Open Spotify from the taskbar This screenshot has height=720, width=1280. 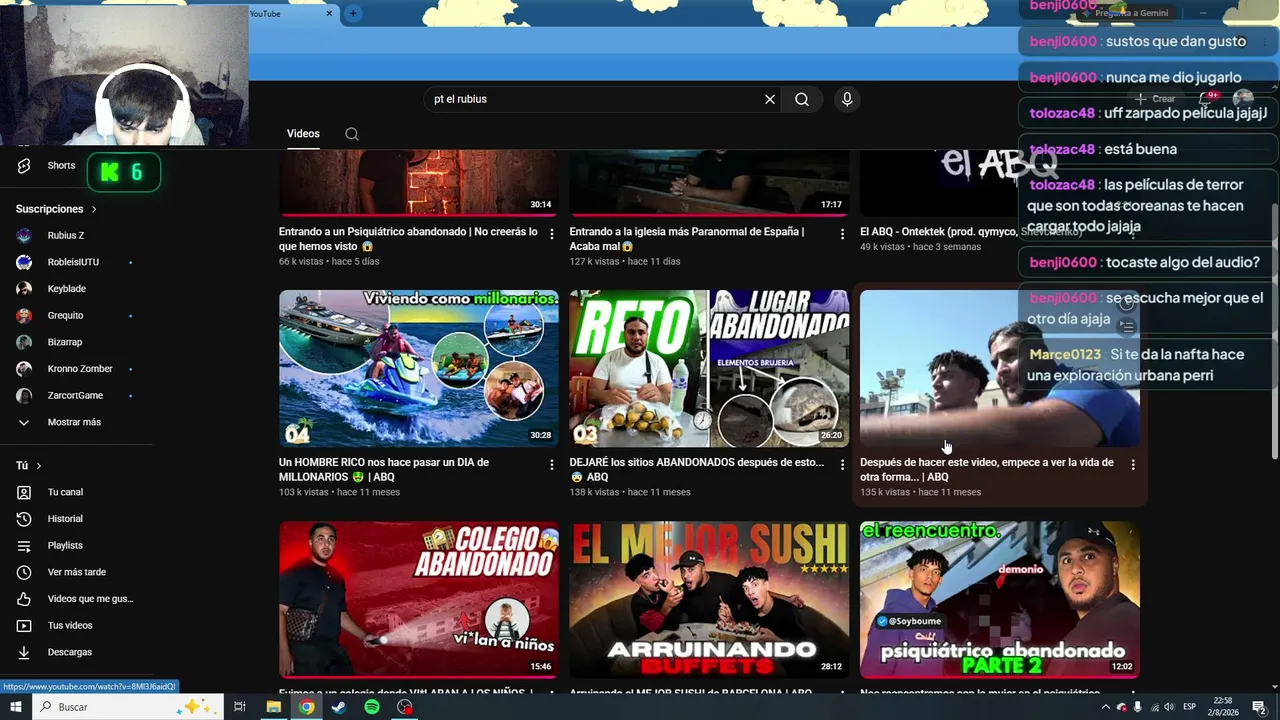[372, 707]
